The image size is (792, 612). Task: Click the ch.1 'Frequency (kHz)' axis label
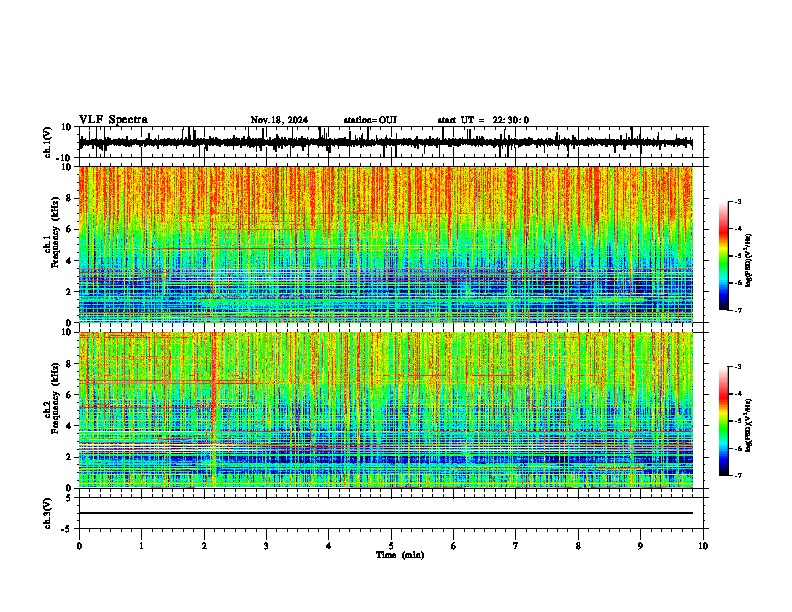point(55,234)
